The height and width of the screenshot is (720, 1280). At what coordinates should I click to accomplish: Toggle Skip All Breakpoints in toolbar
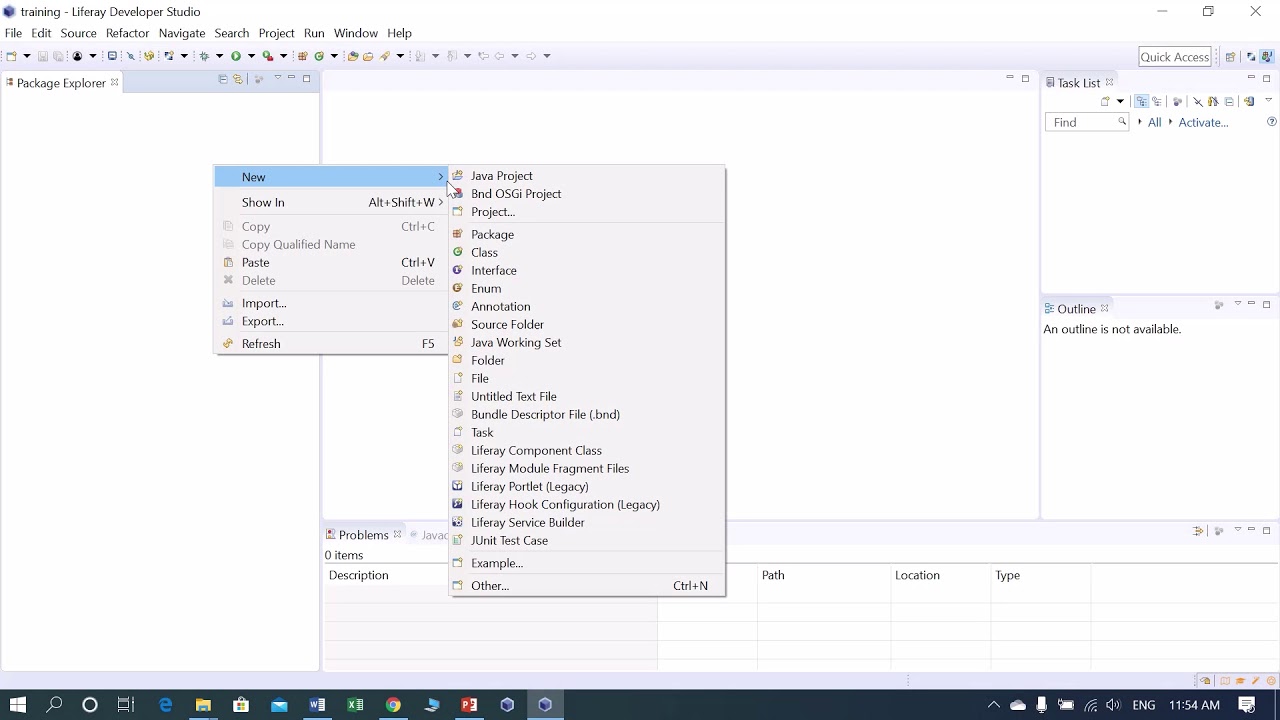tap(130, 56)
